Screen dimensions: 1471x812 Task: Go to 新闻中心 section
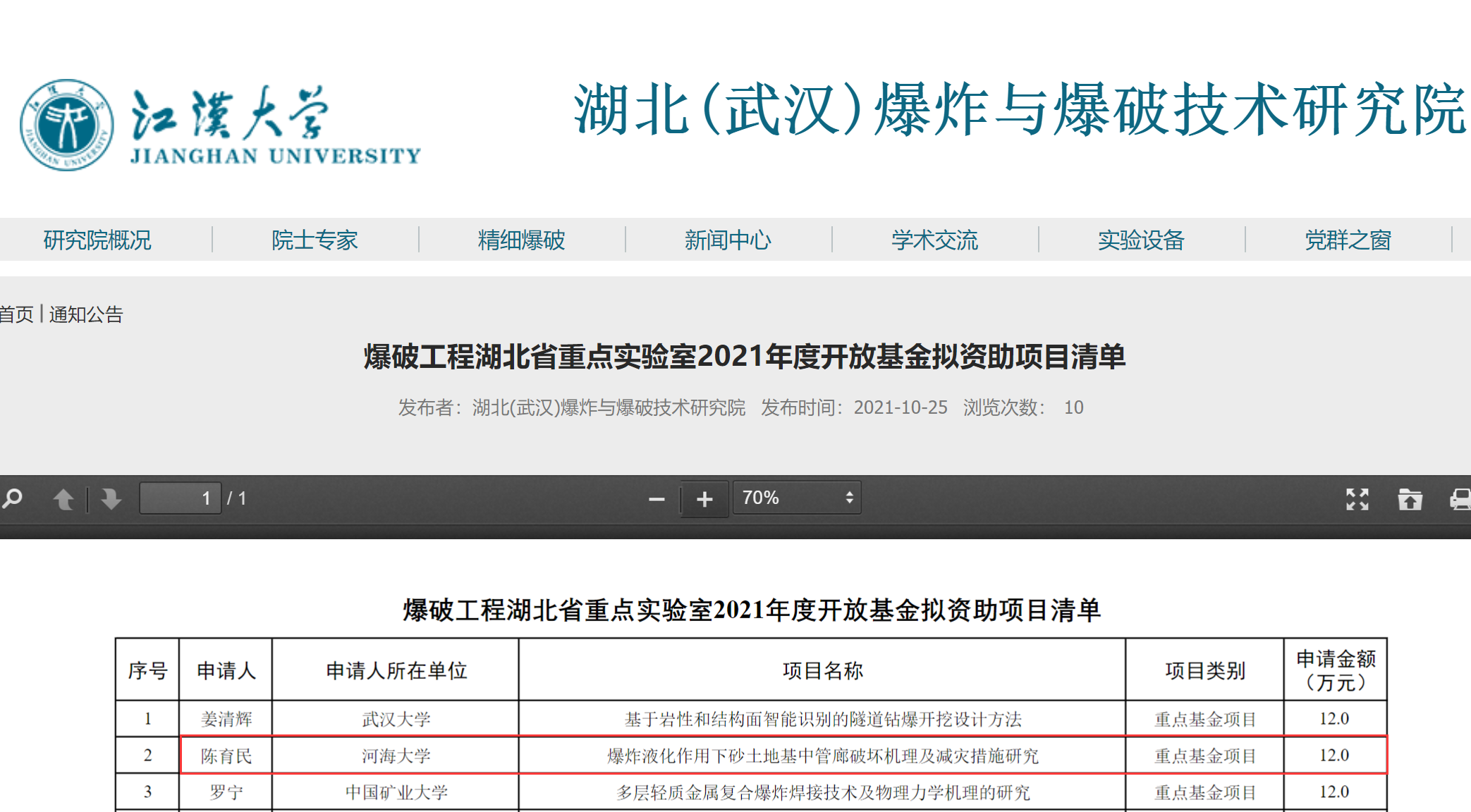coord(728,240)
